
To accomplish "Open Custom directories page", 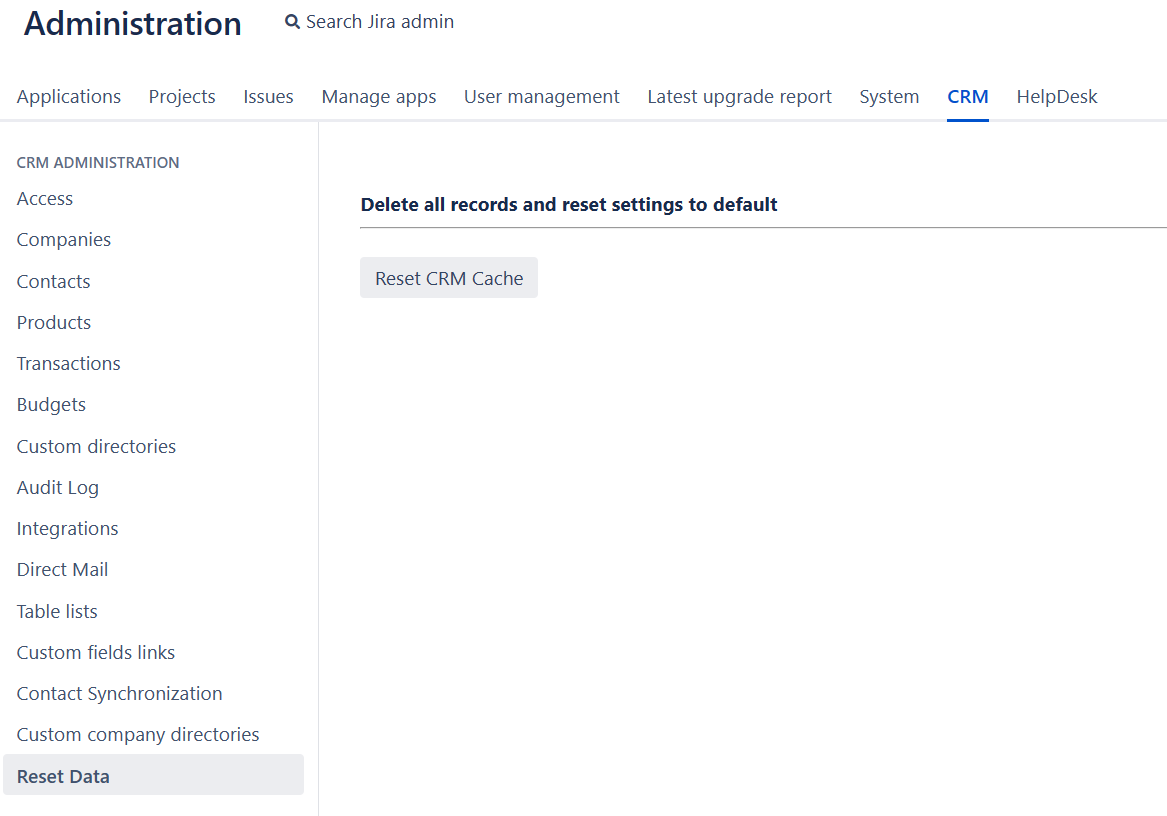I will pos(96,447).
